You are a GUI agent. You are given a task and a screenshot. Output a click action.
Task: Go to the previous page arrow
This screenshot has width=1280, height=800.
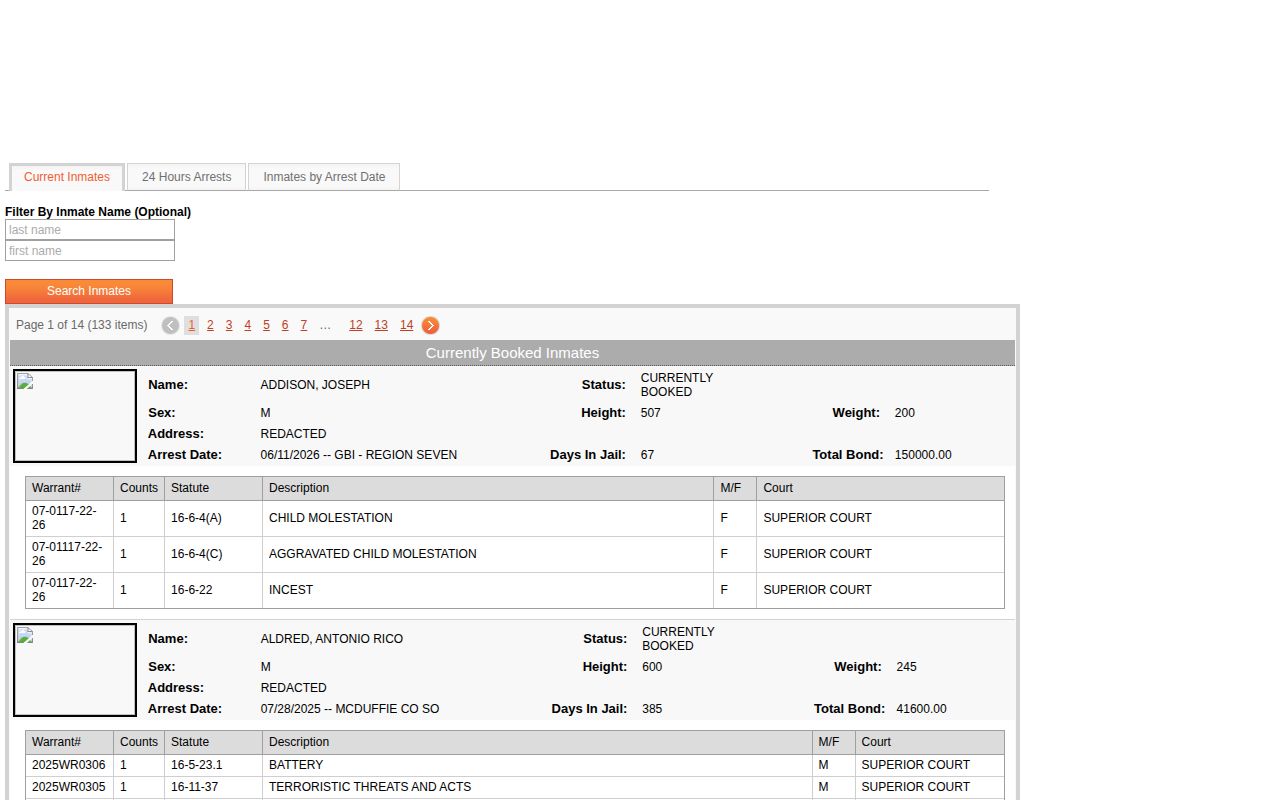click(170, 325)
